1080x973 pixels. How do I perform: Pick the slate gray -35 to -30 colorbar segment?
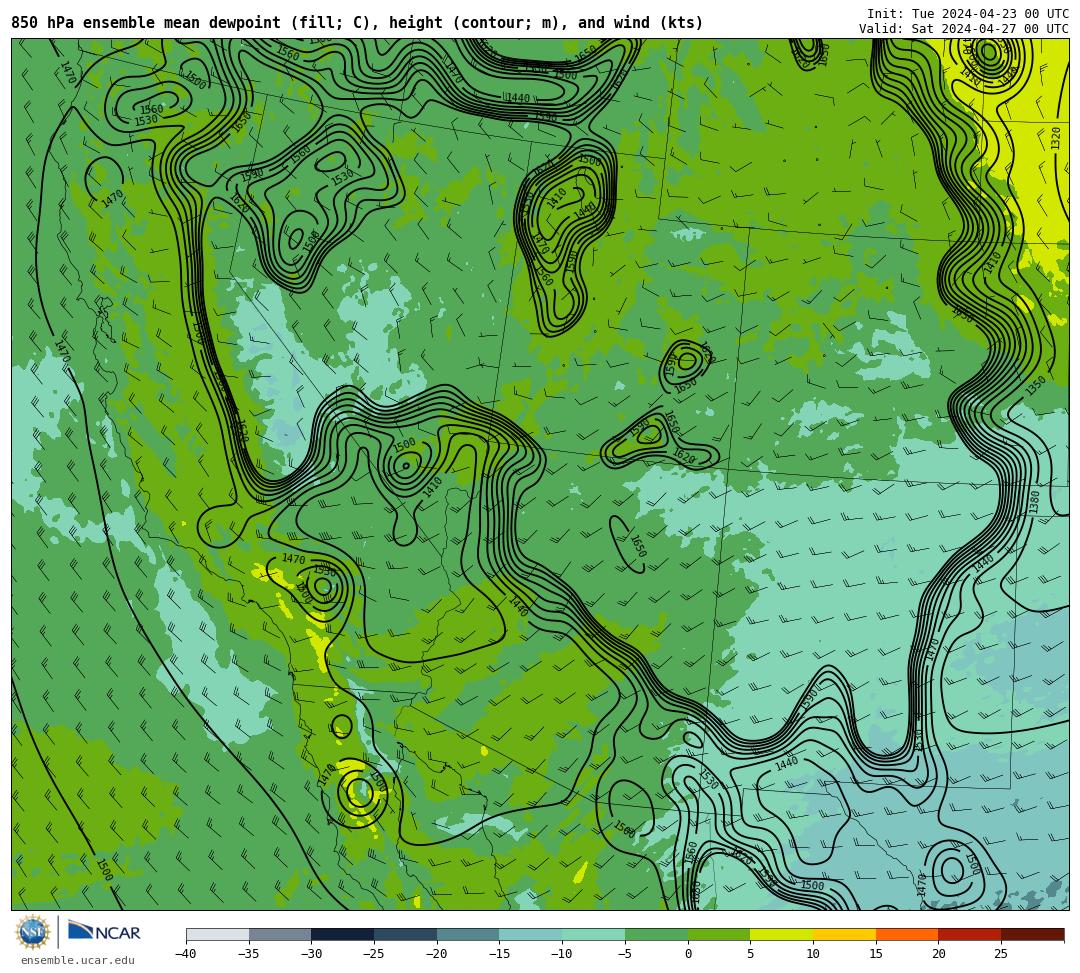click(280, 934)
